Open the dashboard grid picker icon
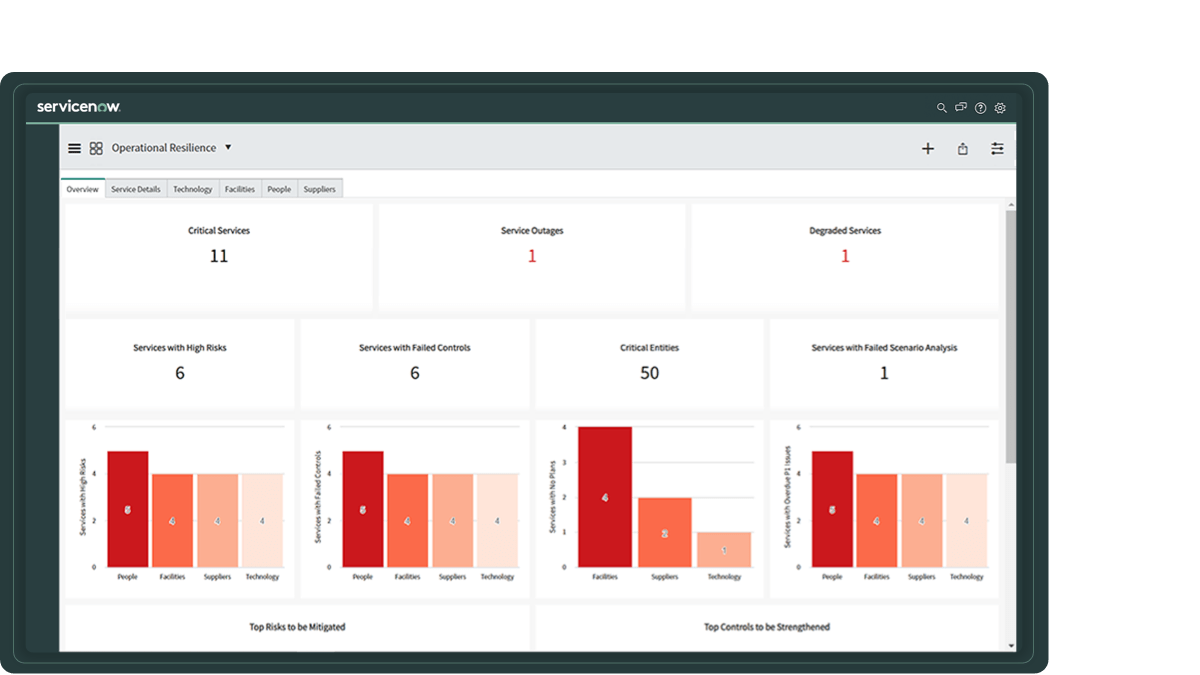Image resolution: width=1200 pixels, height=675 pixels. (96, 147)
